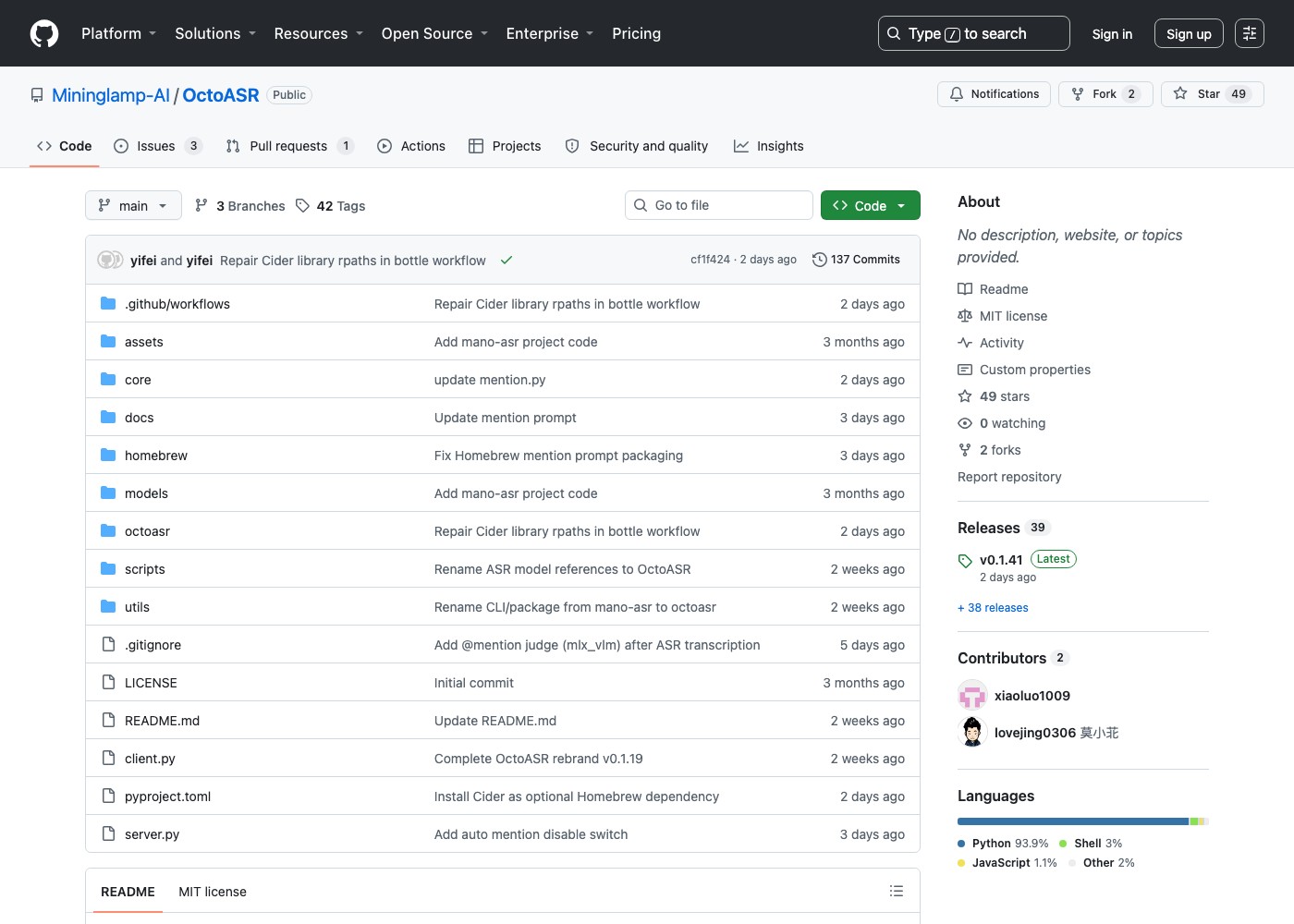1294x924 pixels.
Task: Click Report repository link
Action: (1009, 477)
